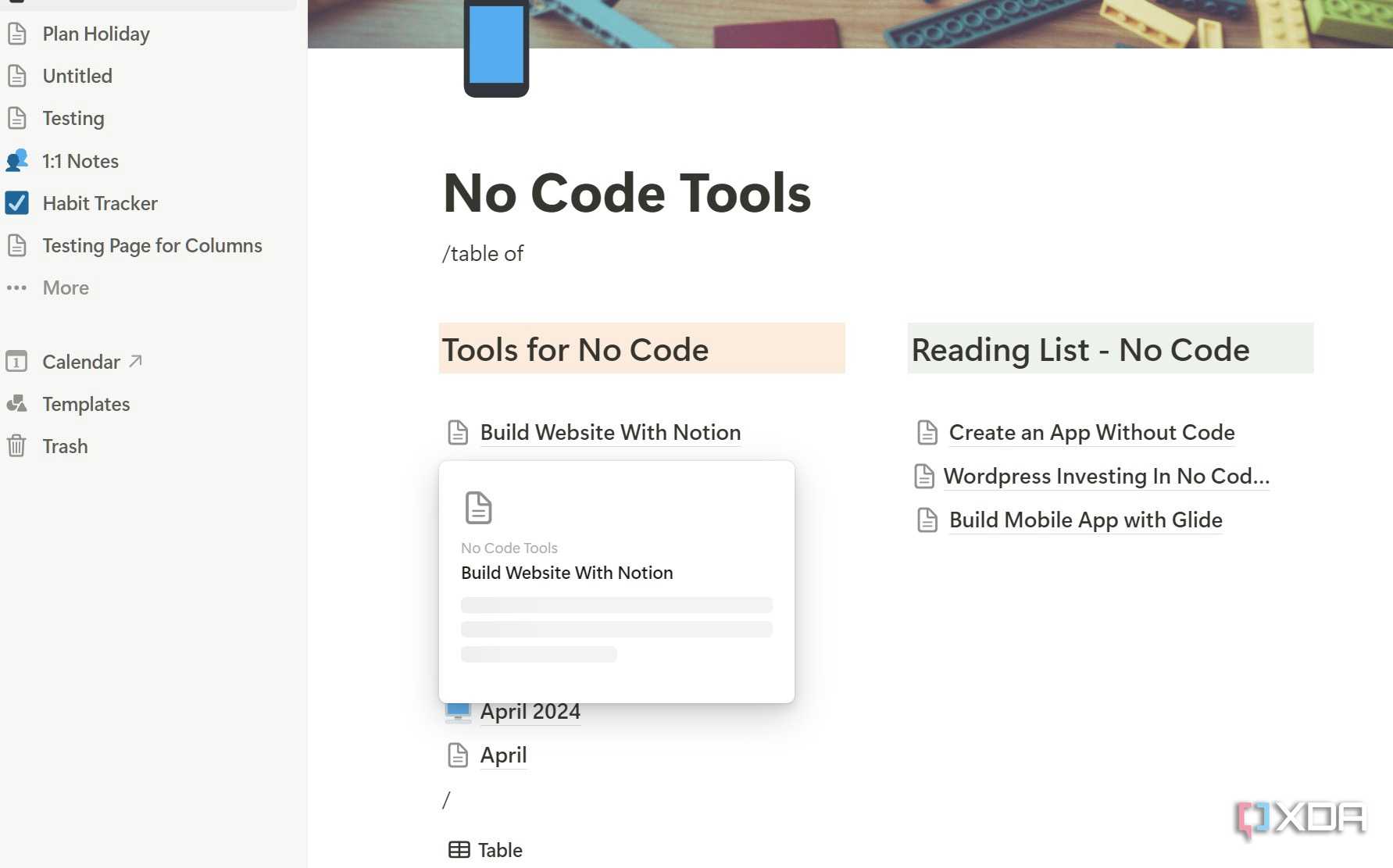Image resolution: width=1393 pixels, height=868 pixels.
Task: Click the Calendar icon in sidebar
Action: [x=16, y=362]
